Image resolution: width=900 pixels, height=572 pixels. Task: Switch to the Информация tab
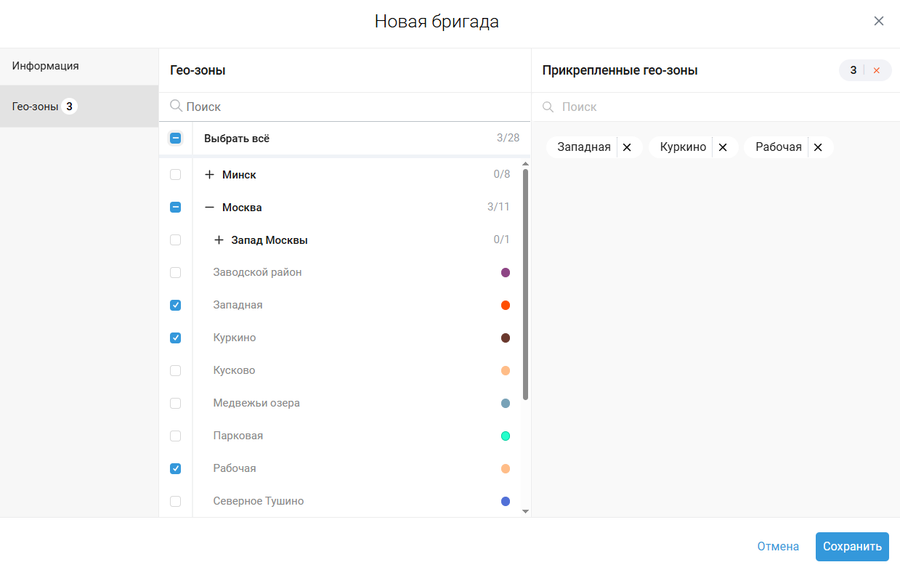tap(46, 66)
